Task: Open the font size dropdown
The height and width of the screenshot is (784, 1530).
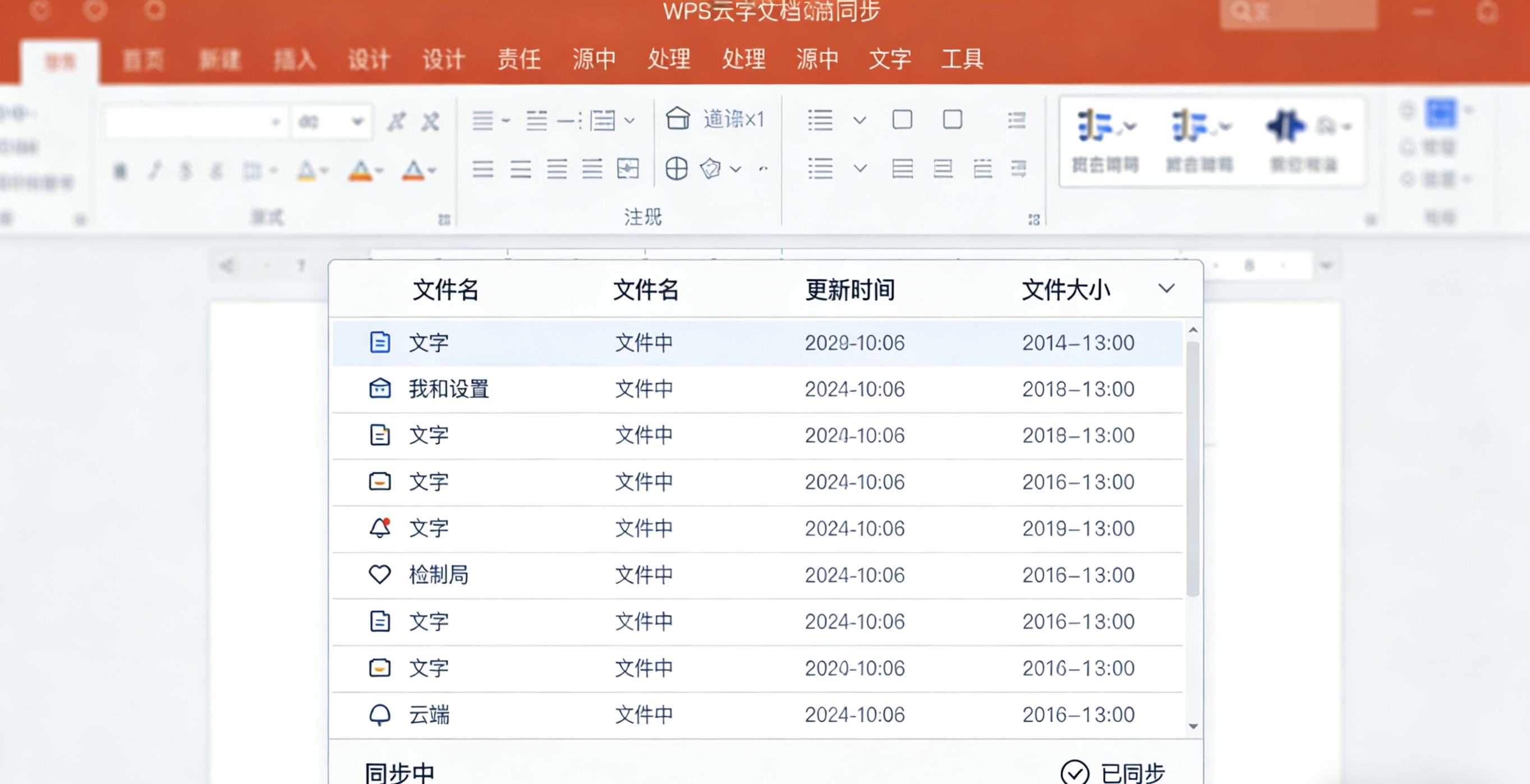Action: click(357, 121)
